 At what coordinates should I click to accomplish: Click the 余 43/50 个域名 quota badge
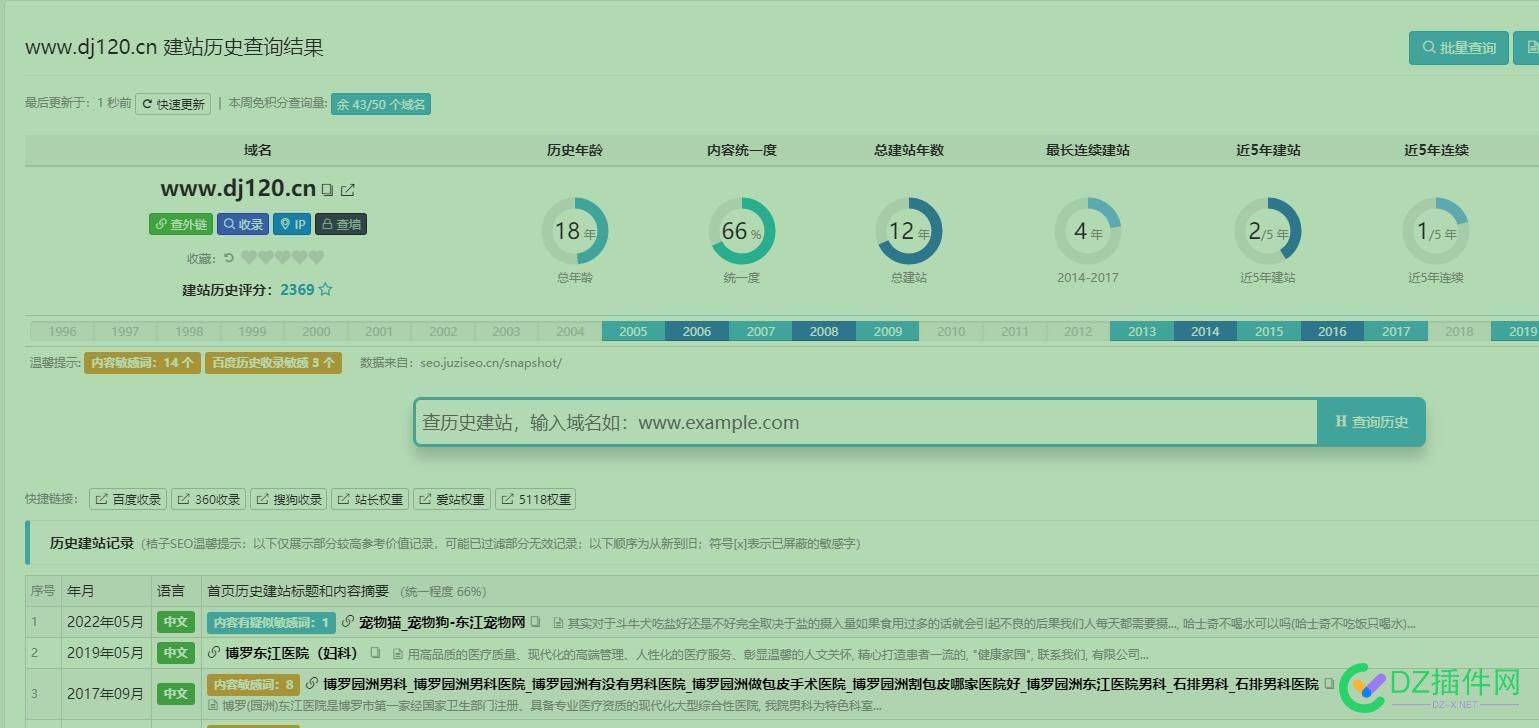click(x=381, y=104)
